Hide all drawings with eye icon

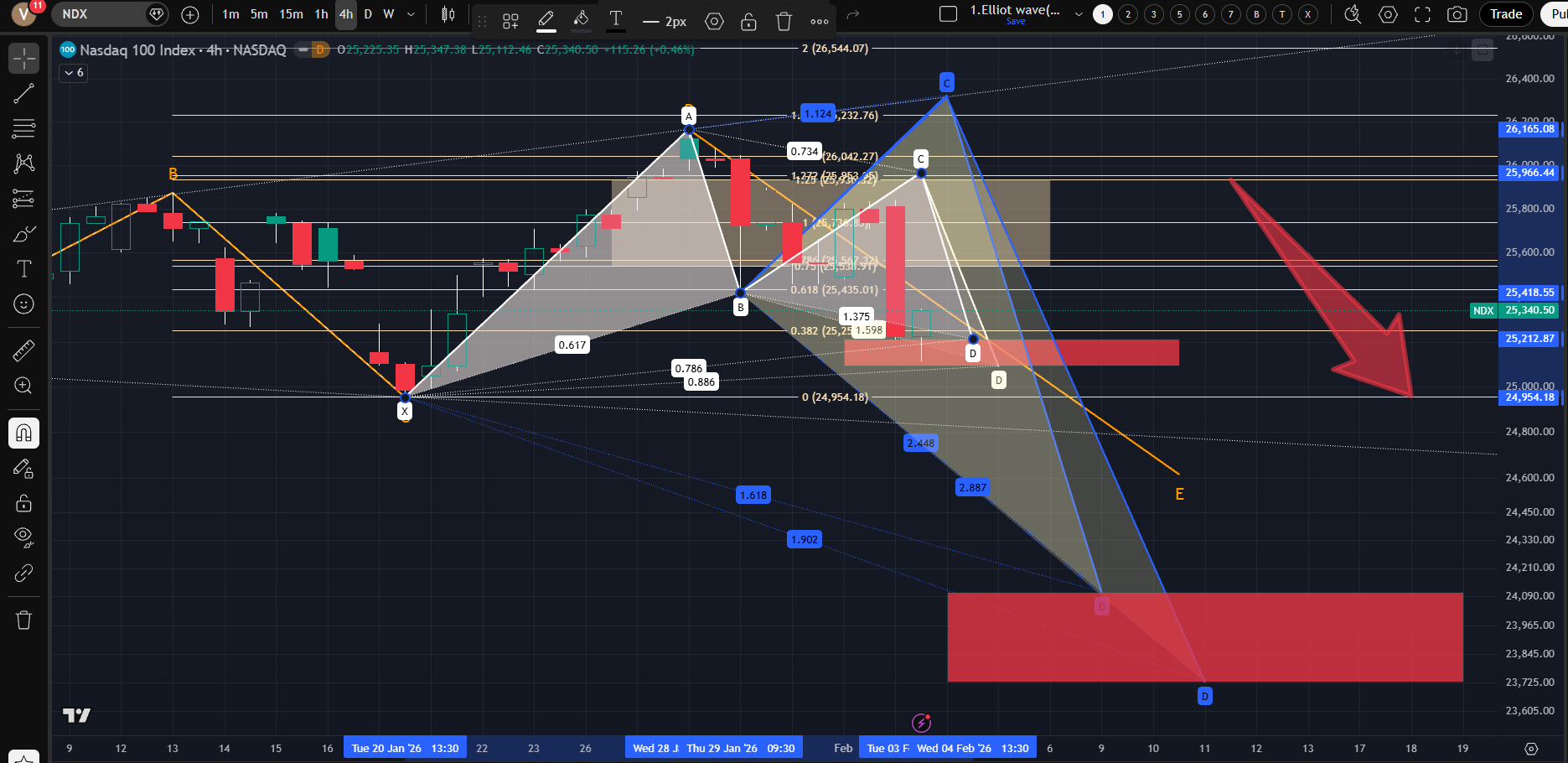pyautogui.click(x=23, y=537)
